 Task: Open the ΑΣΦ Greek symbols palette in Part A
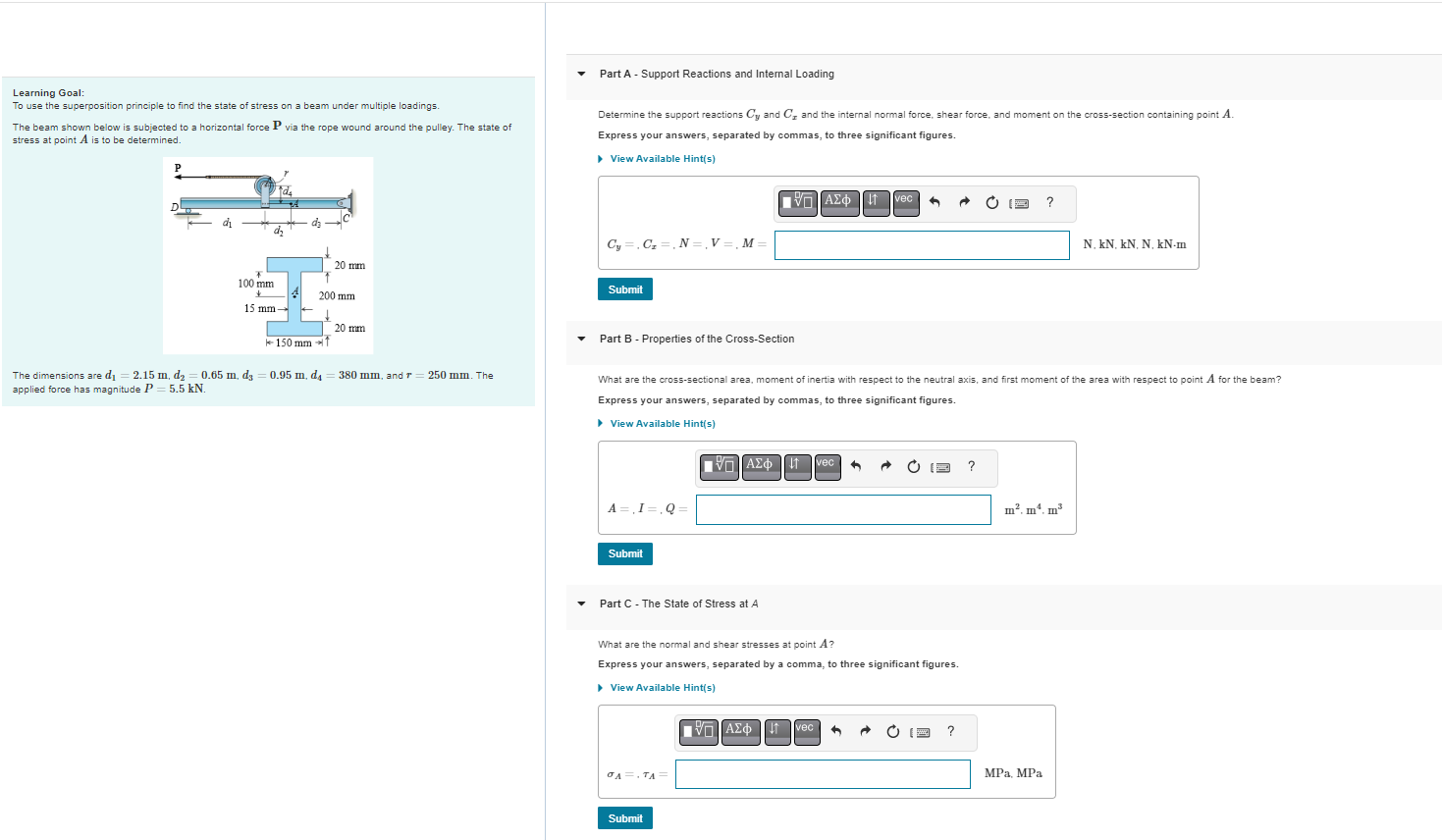click(x=839, y=203)
